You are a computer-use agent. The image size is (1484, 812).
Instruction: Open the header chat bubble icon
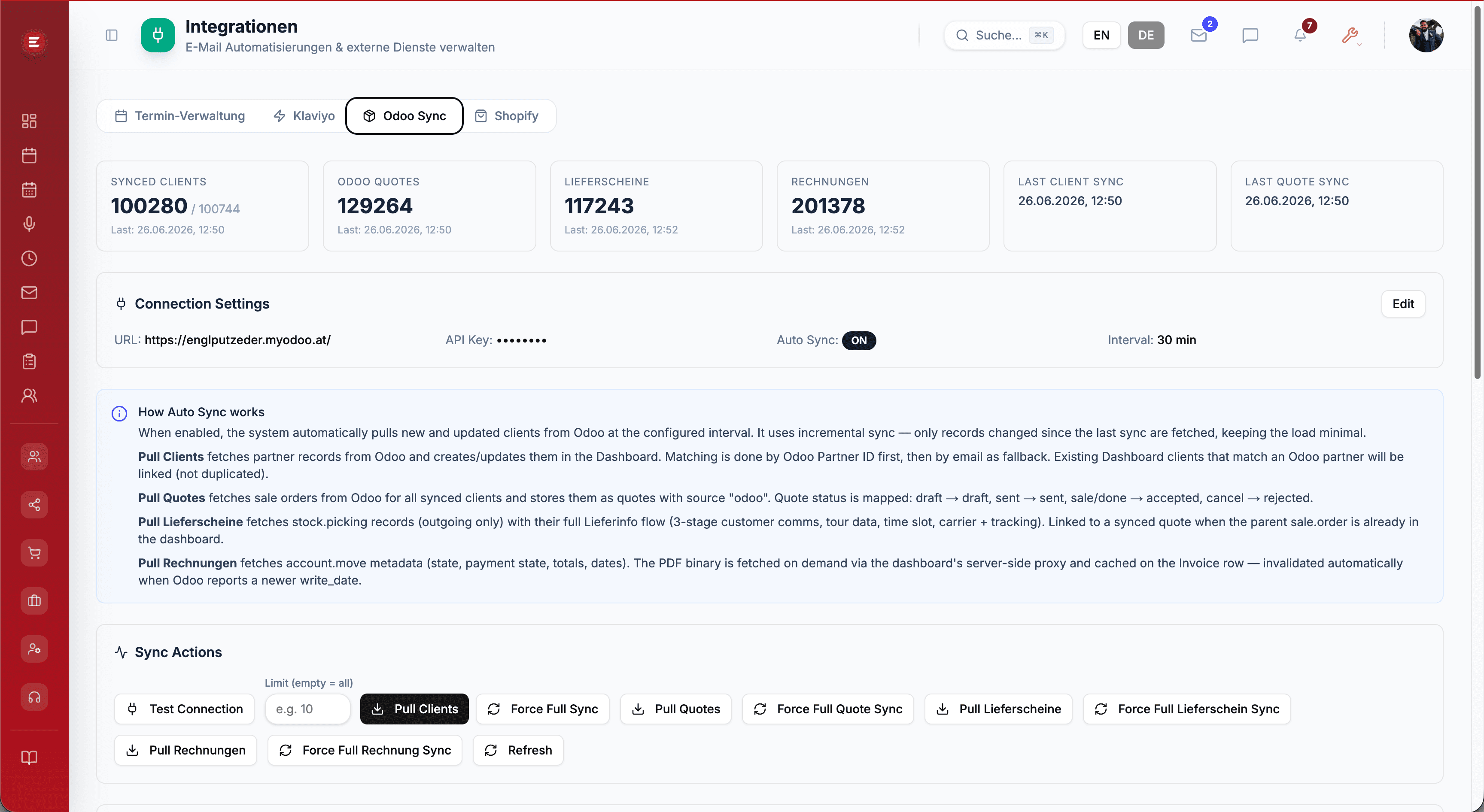[1250, 35]
